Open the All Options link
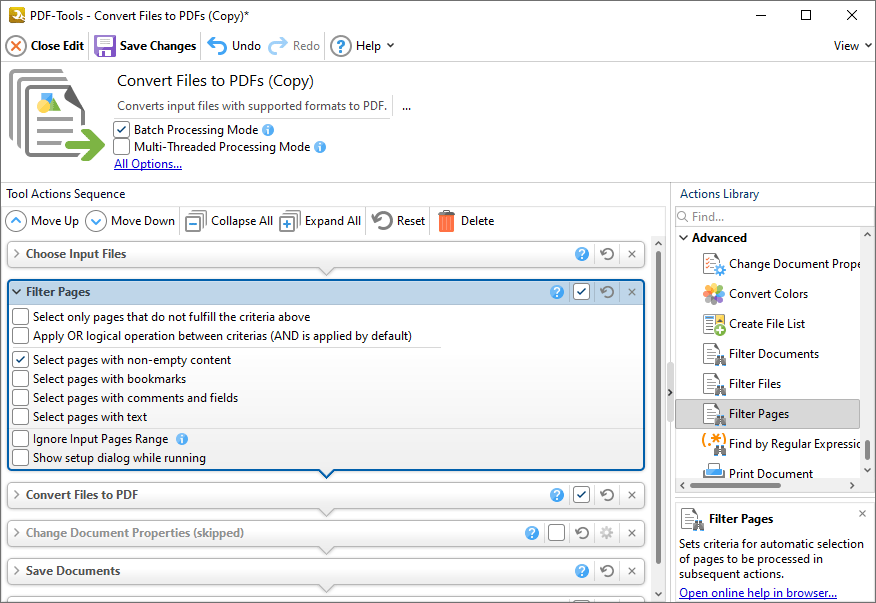Screen dimensions: 876x603 [148, 164]
